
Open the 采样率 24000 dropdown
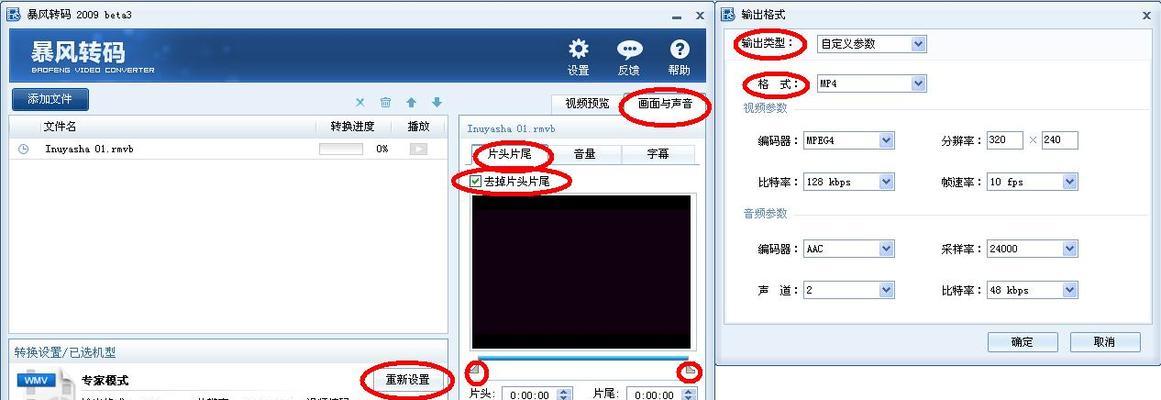click(x=1070, y=249)
